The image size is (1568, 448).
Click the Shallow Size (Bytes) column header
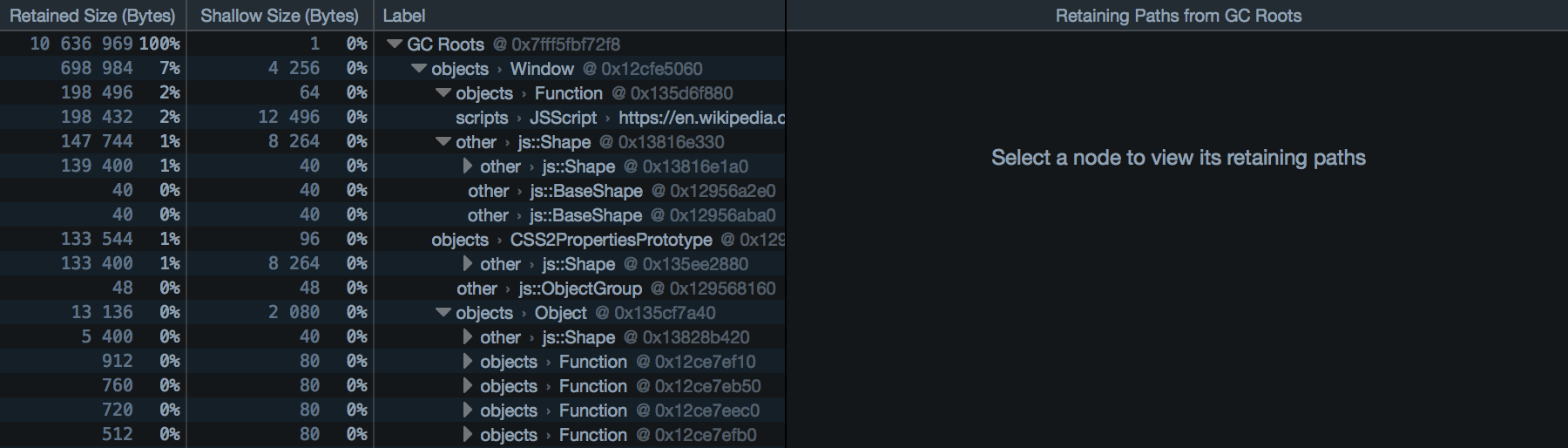point(280,16)
